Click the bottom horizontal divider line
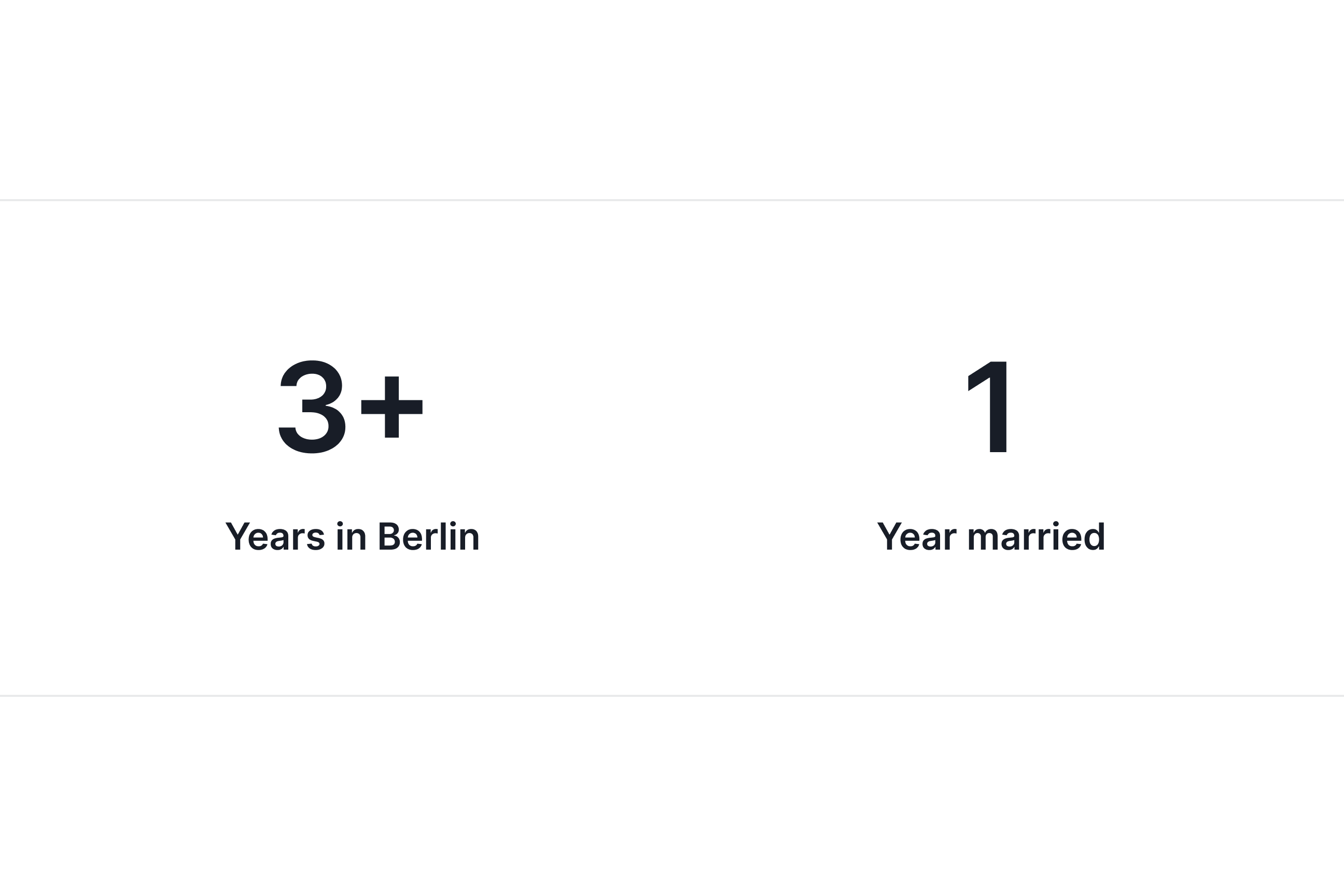The height and width of the screenshot is (896, 1344). (672, 696)
